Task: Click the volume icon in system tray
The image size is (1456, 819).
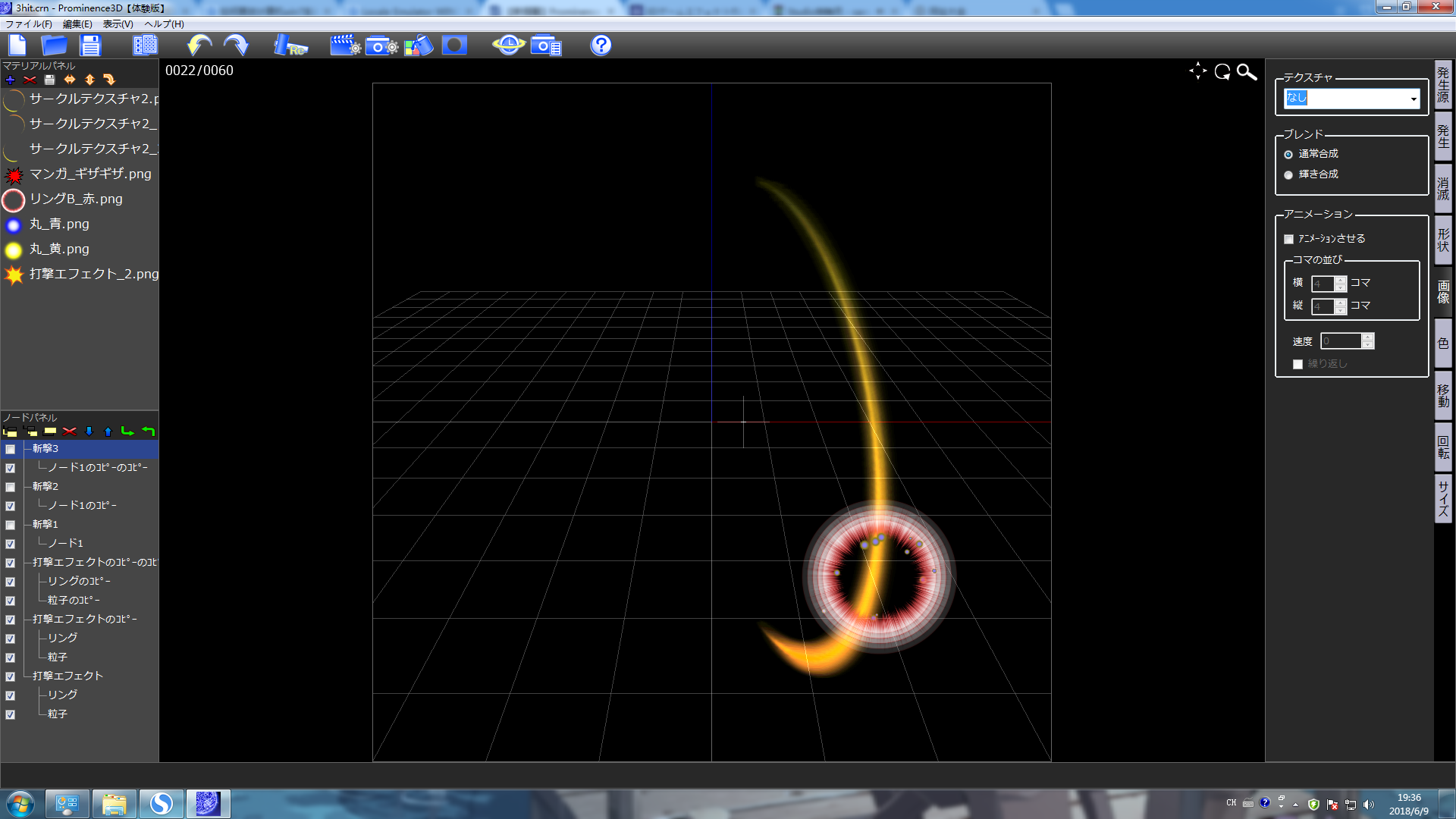Action: [x=1368, y=805]
